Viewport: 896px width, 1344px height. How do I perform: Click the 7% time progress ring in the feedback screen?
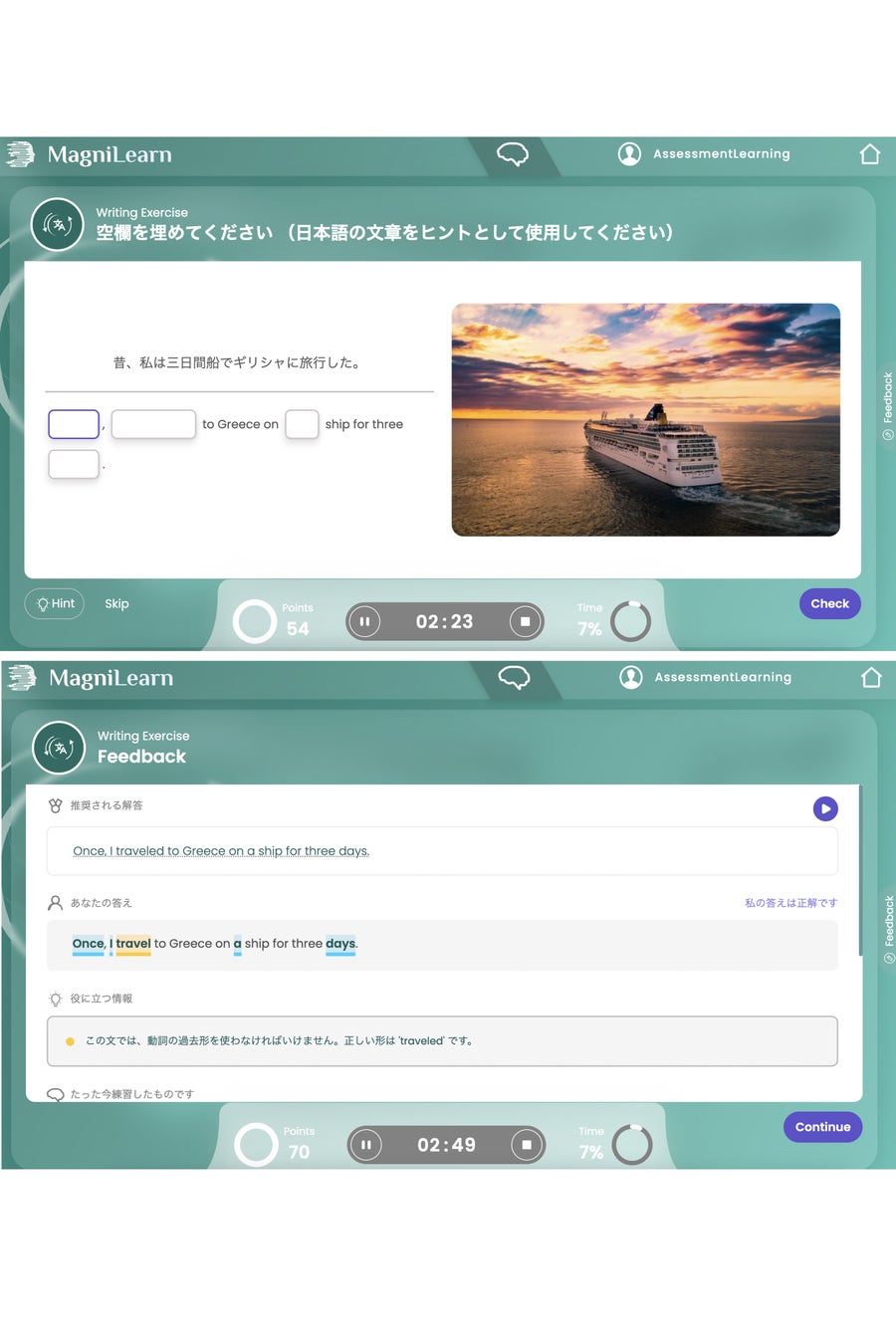click(632, 1145)
